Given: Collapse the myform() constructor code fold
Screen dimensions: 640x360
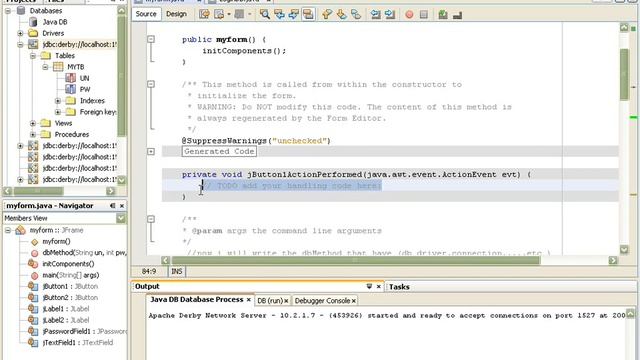Looking at the screenshot, I should 151,39.
